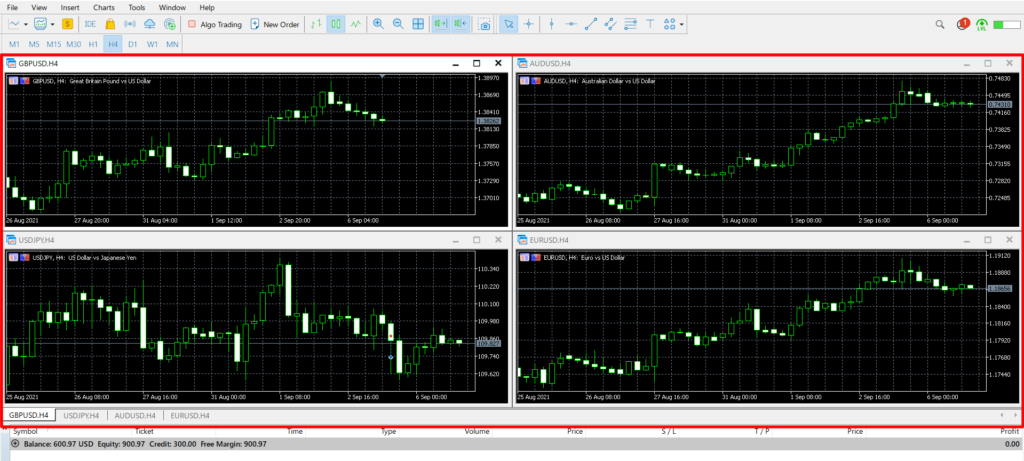Screen dimensions: 1024x461
Task: Click the New Order button
Action: 275,24
